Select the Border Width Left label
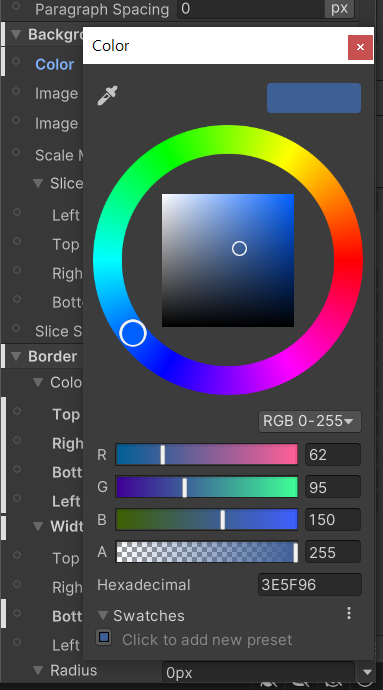Viewport: 383px width, 690px height. click(66, 645)
